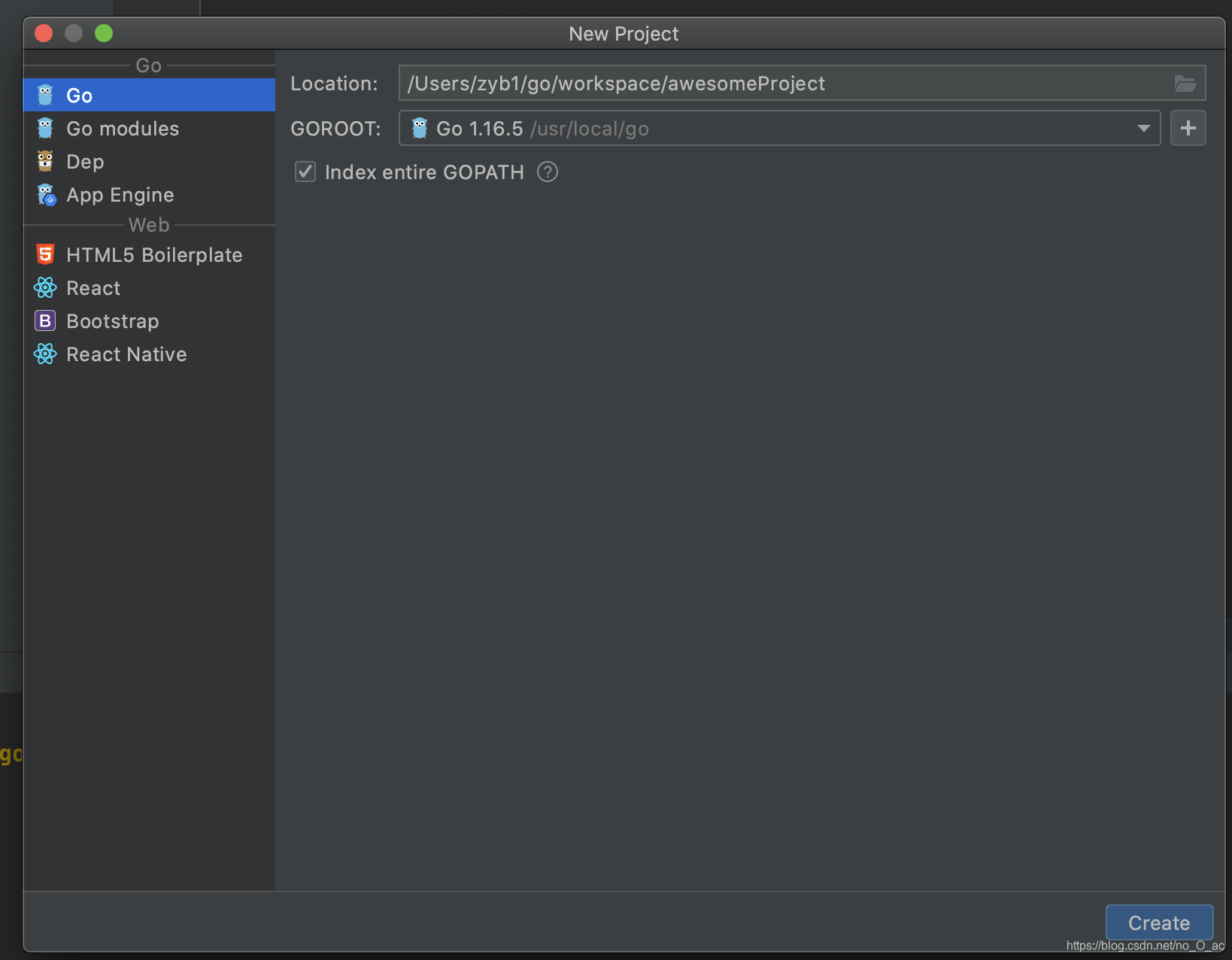Image resolution: width=1232 pixels, height=960 pixels.
Task: Click the App Engine icon
Action: [47, 195]
